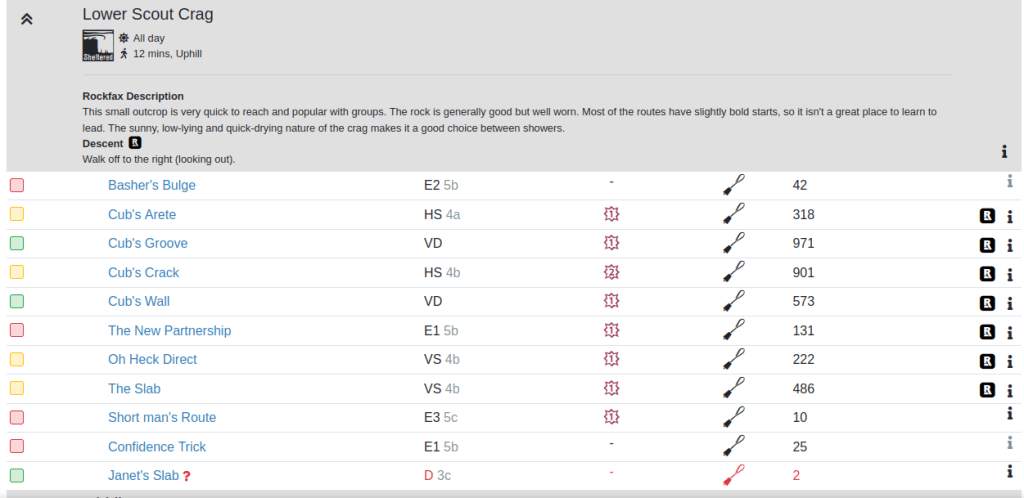Tick the checkbox for Basher's Bulge

(17, 185)
